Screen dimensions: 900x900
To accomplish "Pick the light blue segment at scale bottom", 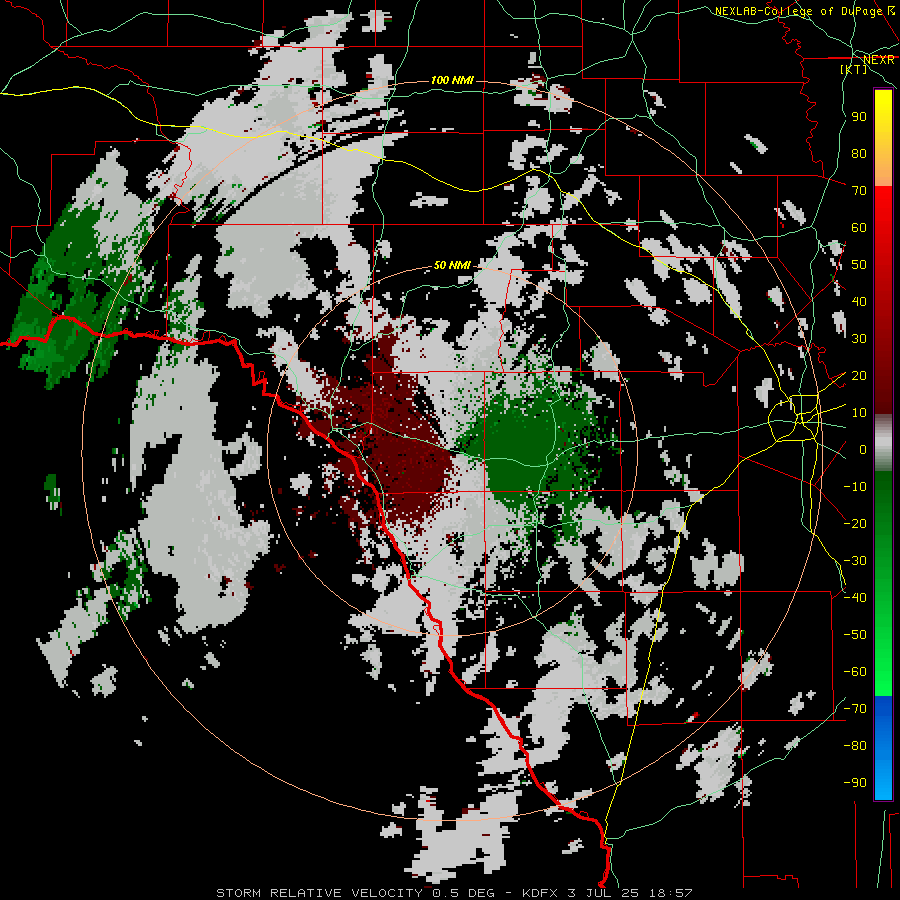I will pyautogui.click(x=883, y=781).
